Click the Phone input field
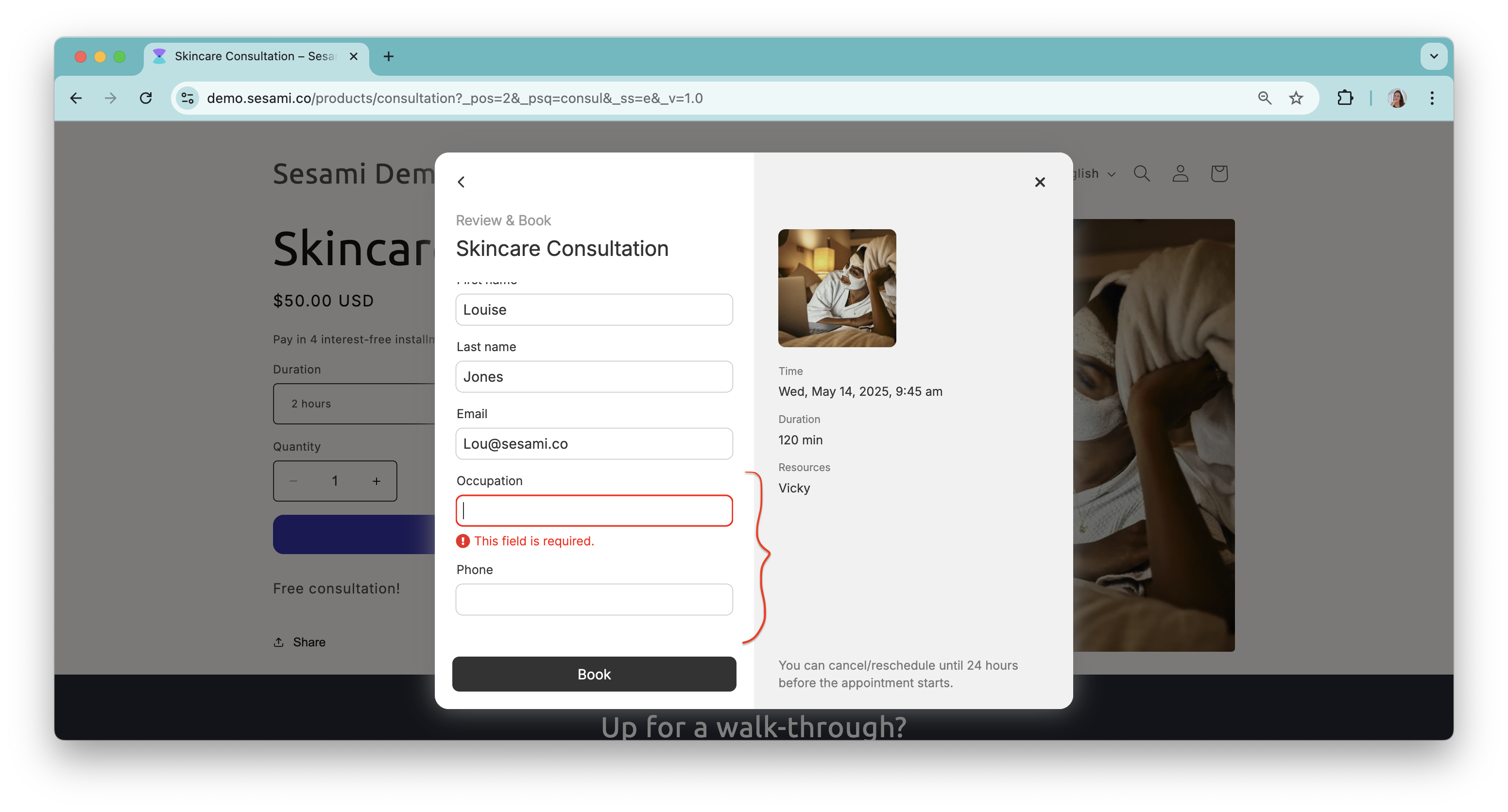This screenshot has height=812, width=1508. [x=594, y=599]
